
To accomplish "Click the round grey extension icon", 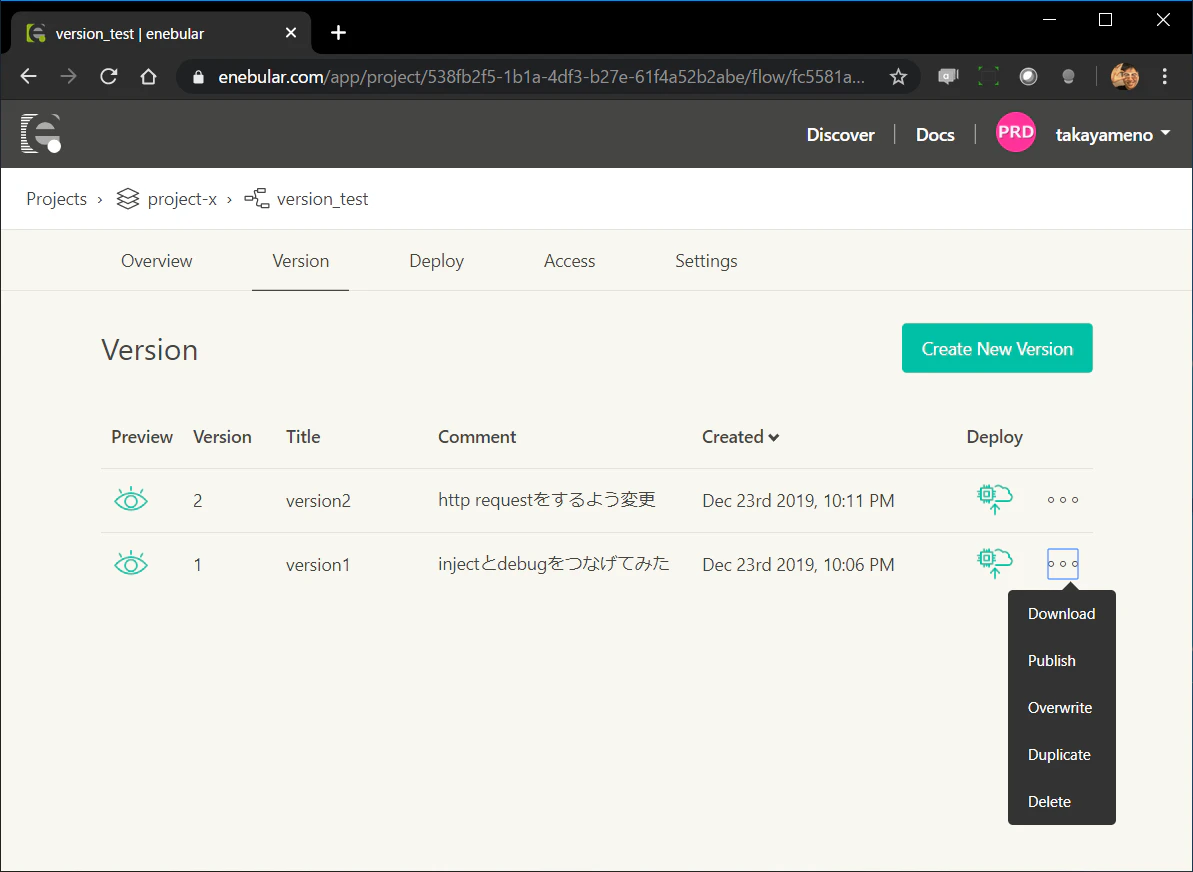I will 1028,76.
